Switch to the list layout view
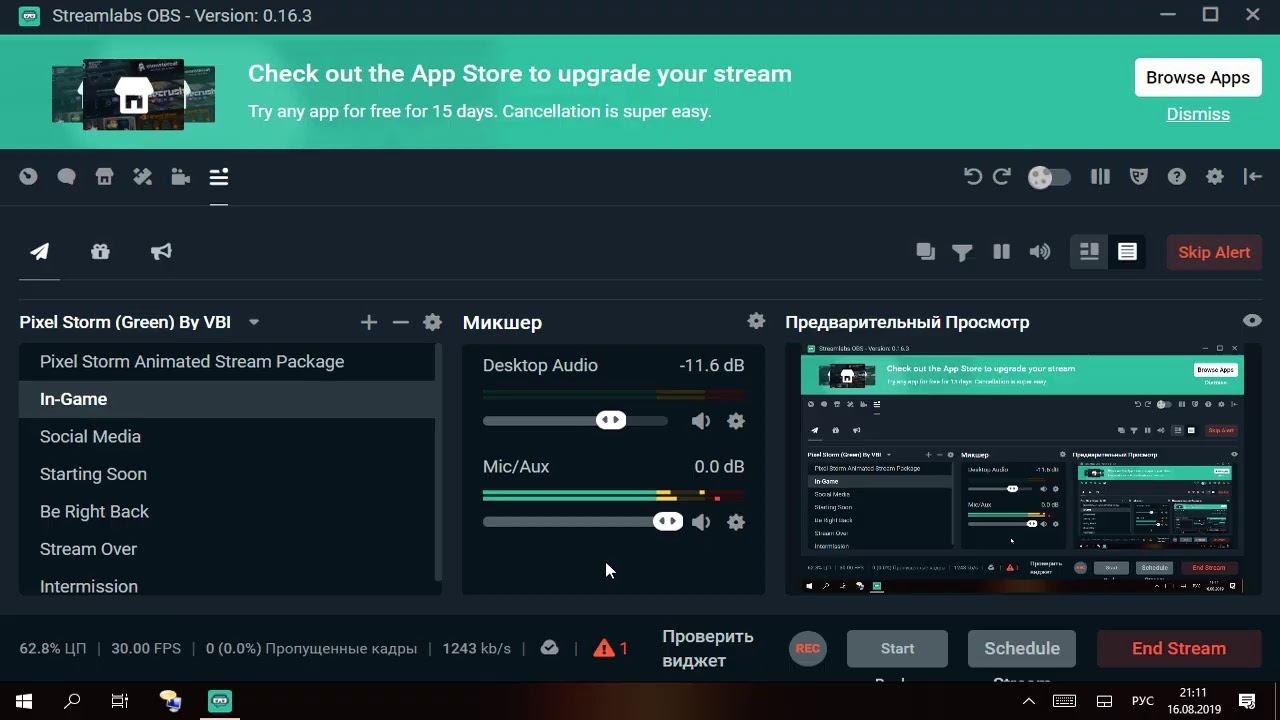This screenshot has width=1280, height=720. [1127, 252]
